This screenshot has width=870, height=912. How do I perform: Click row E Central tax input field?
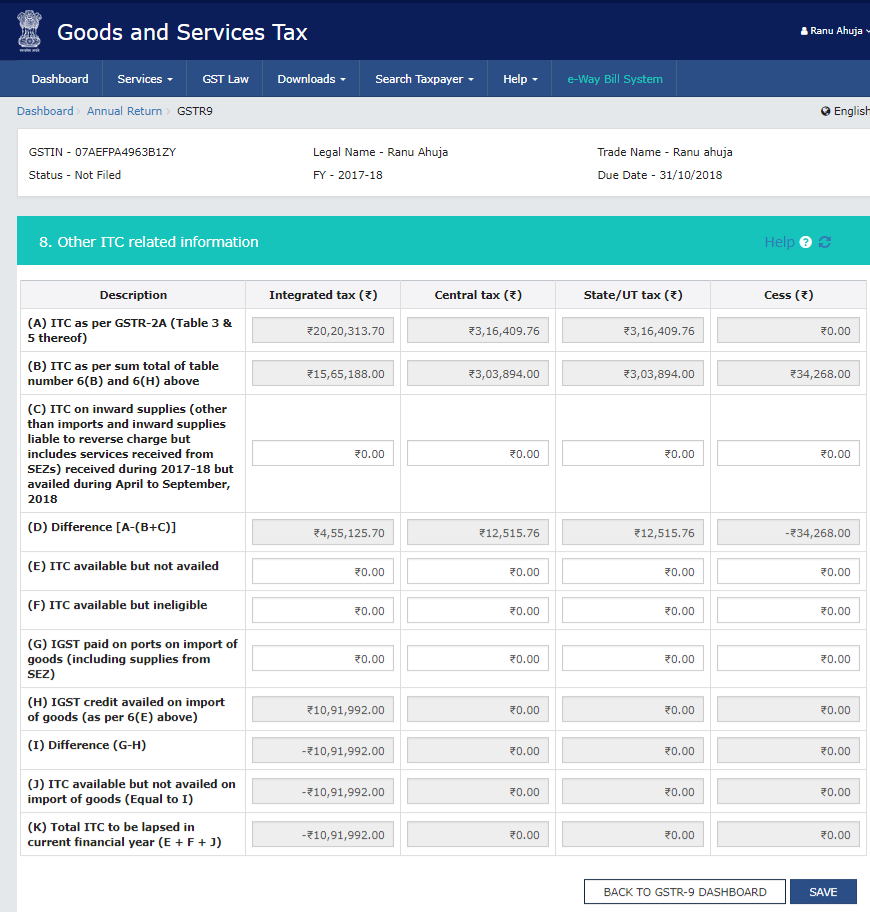coord(478,572)
